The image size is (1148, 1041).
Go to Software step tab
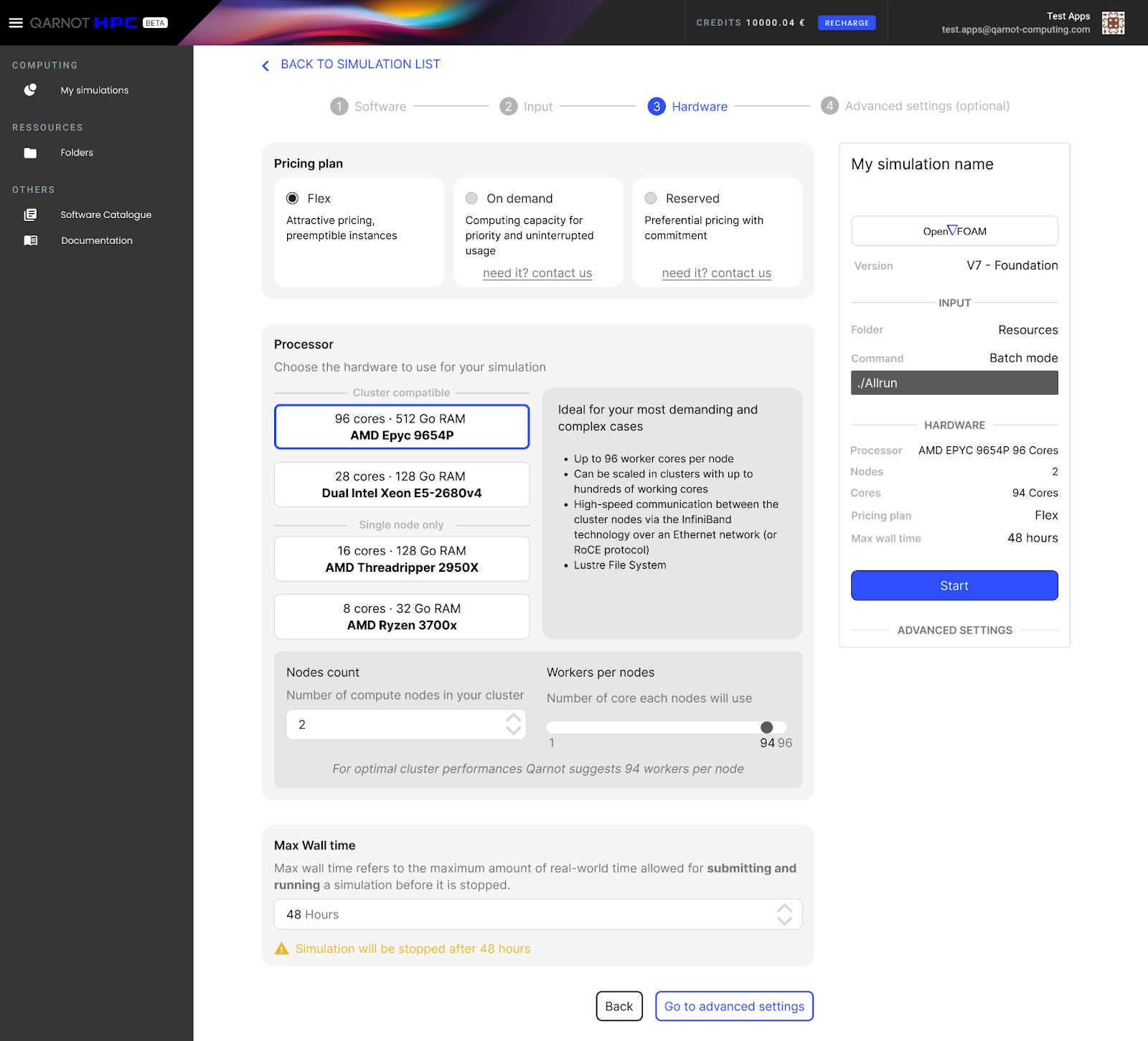click(x=380, y=106)
